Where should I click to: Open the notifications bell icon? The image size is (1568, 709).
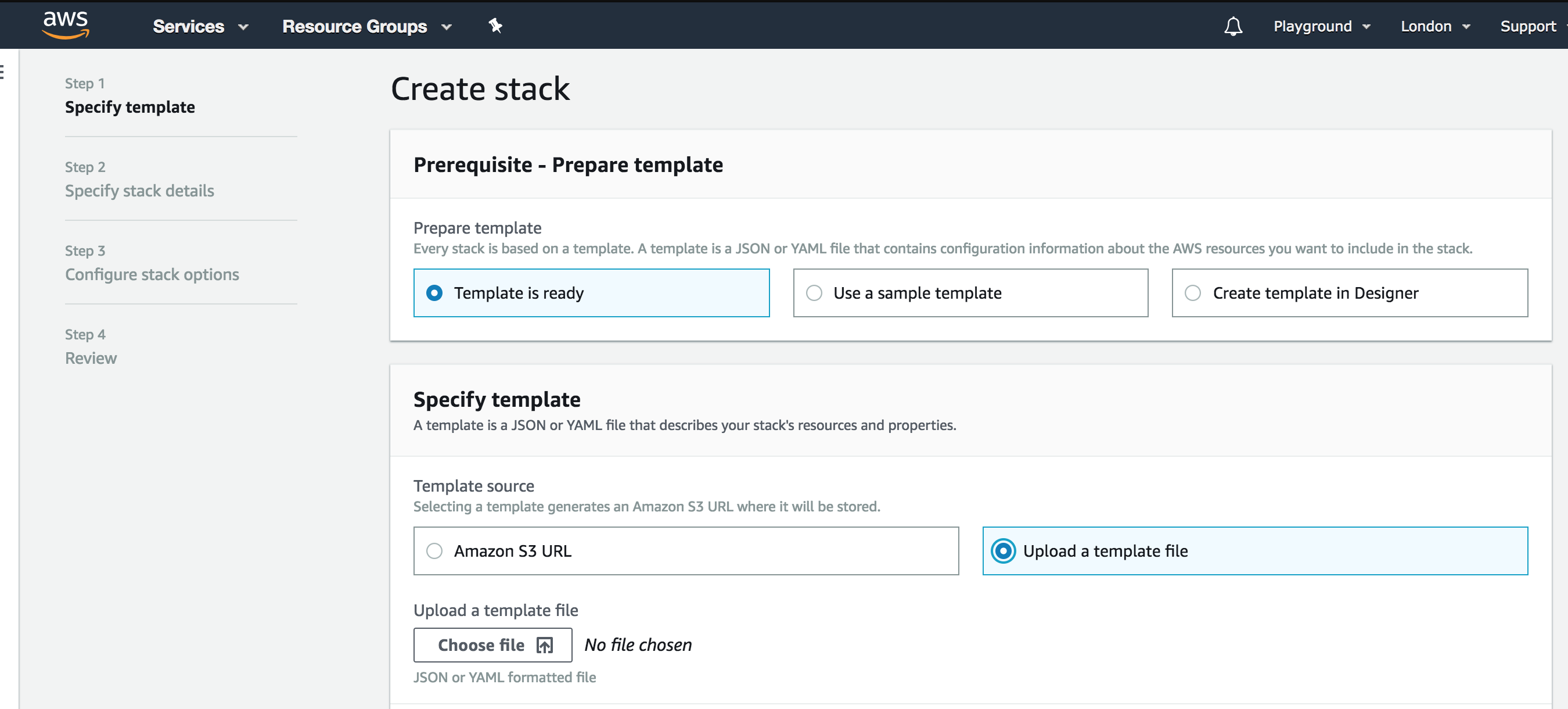tap(1232, 26)
